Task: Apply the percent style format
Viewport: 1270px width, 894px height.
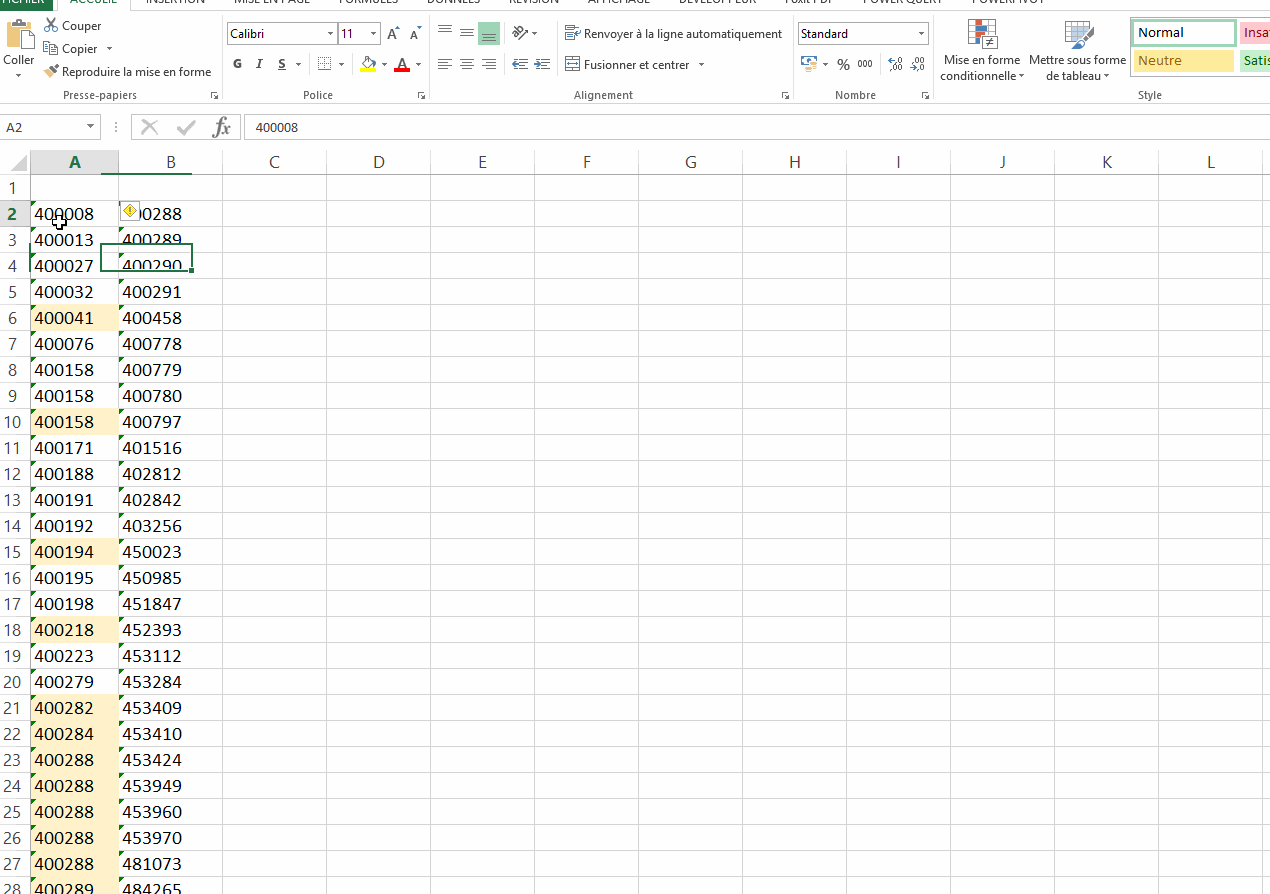Action: (x=843, y=64)
